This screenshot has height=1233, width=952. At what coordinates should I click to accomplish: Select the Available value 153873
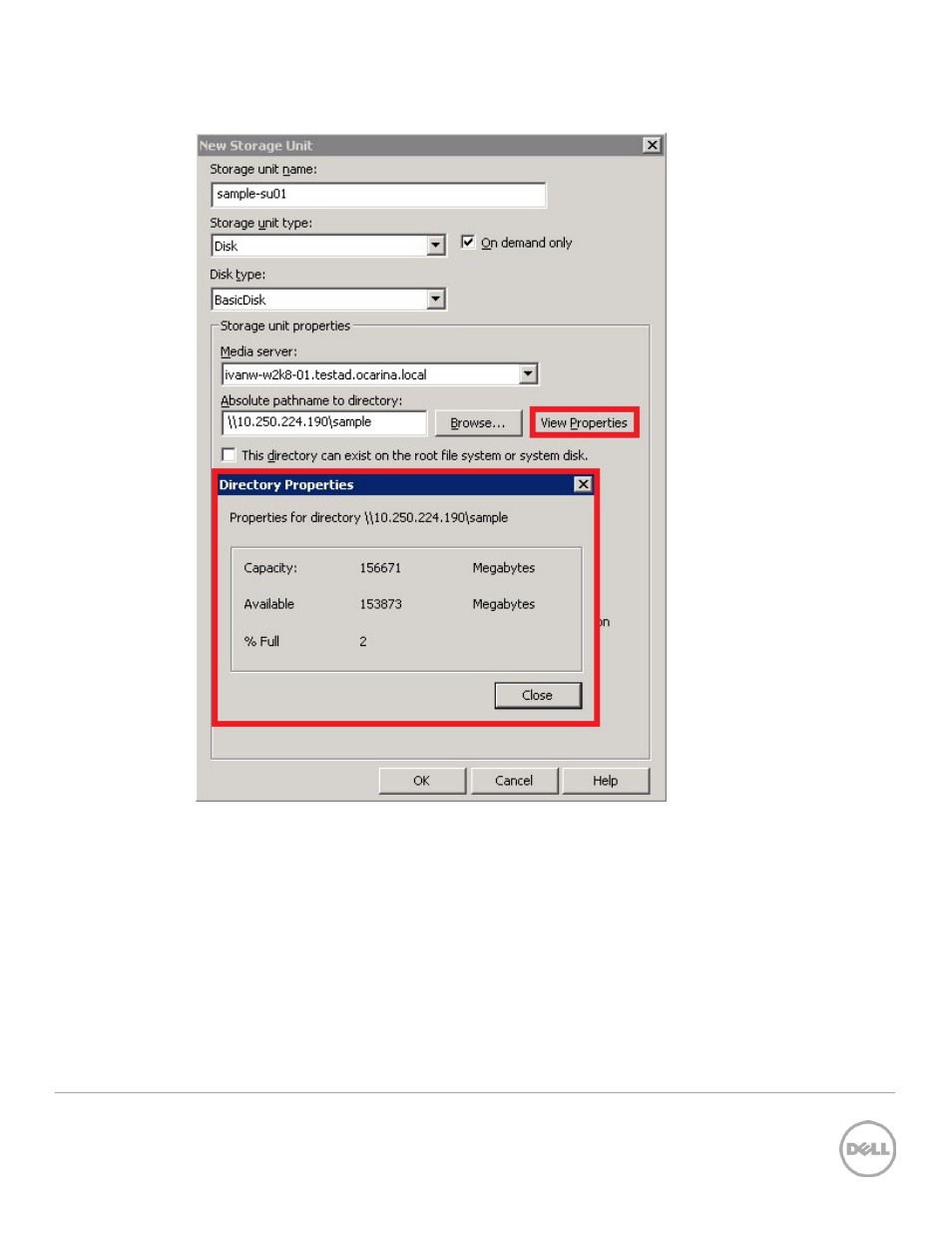point(380,604)
